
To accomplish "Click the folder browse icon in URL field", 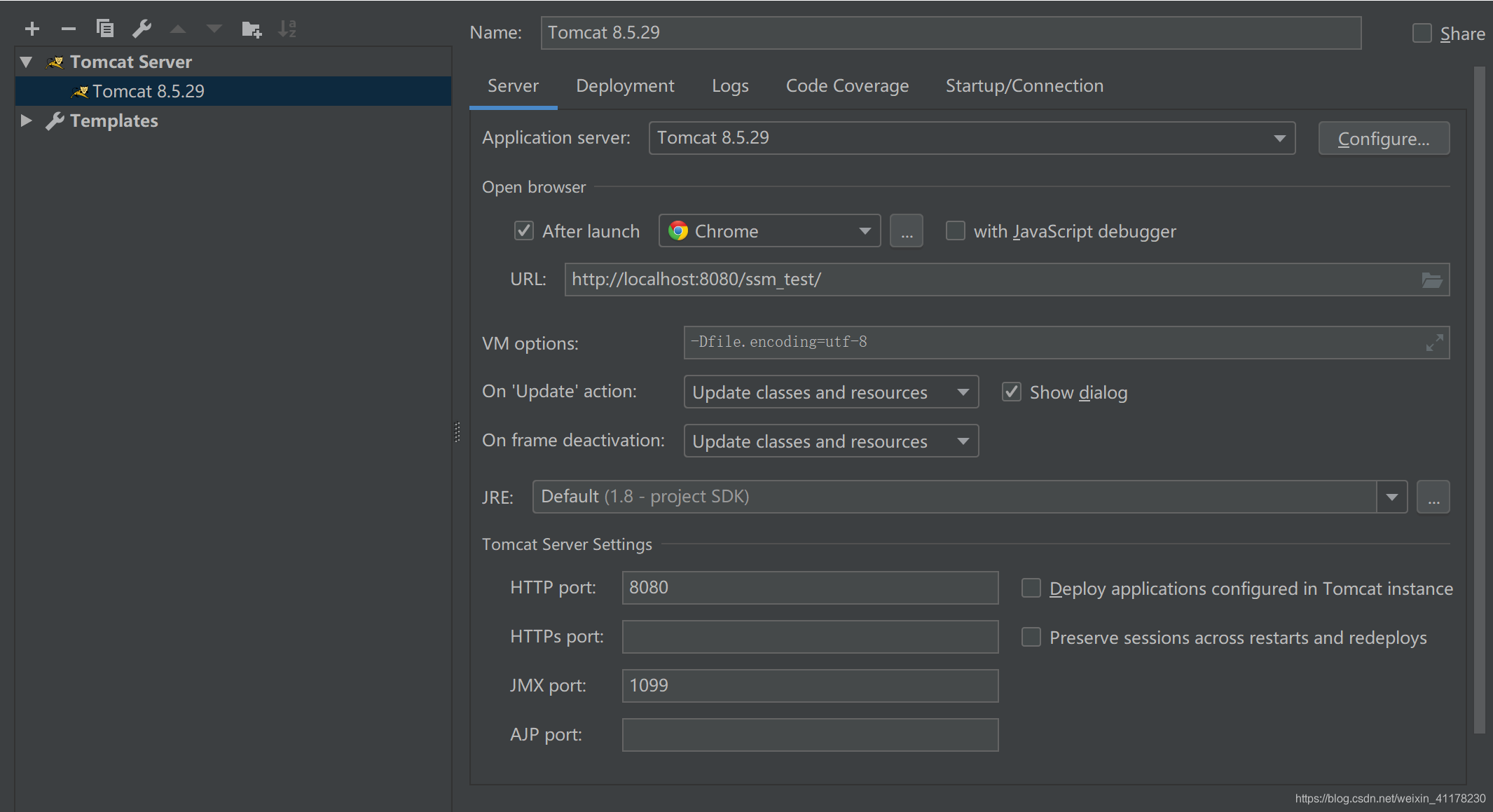I will pos(1431,280).
